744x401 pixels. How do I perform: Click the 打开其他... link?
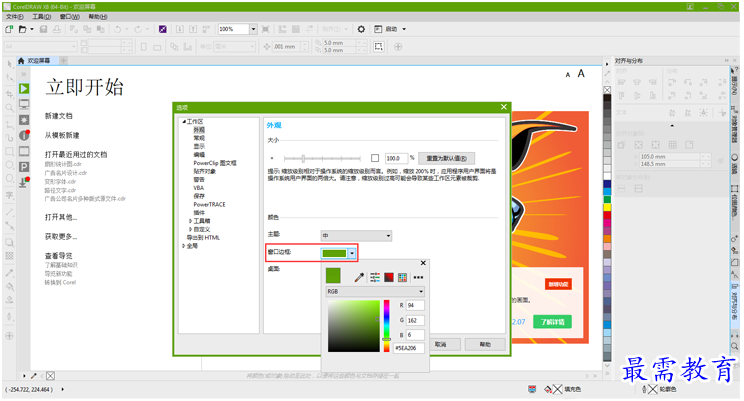61,217
